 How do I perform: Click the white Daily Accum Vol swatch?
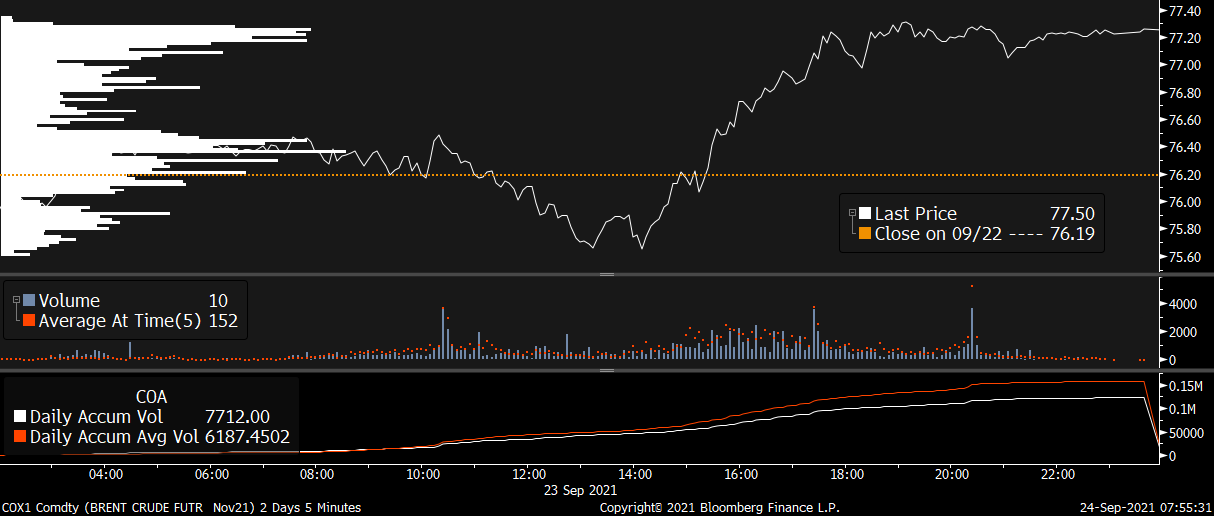pyautogui.click(x=20, y=416)
